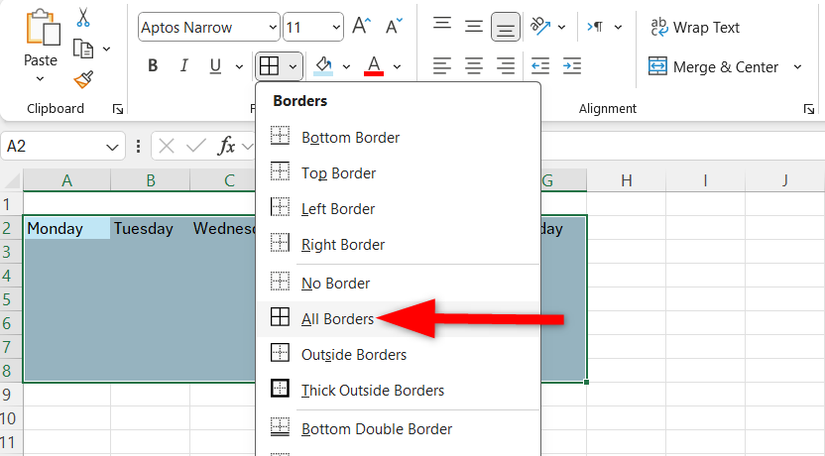This screenshot has height=456, width=825.
Task: Open Insert Function fx button
Action: pyautogui.click(x=226, y=146)
